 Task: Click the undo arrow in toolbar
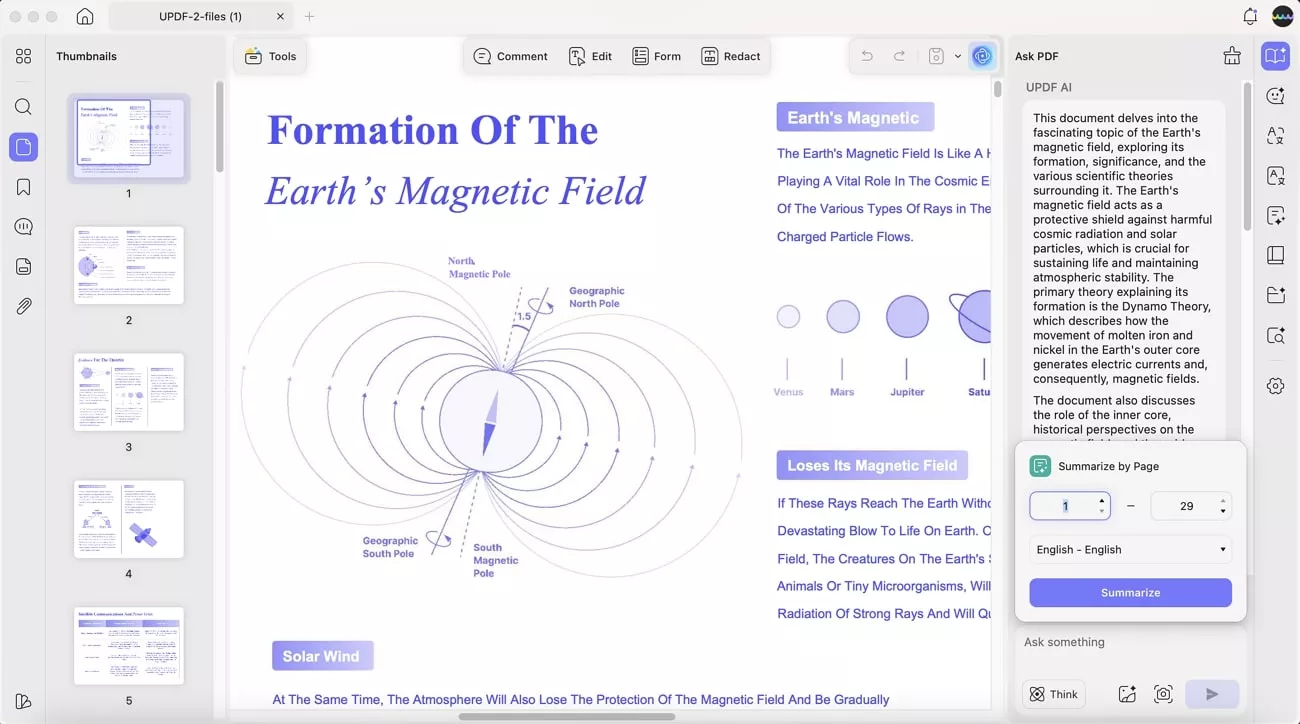[x=867, y=56]
